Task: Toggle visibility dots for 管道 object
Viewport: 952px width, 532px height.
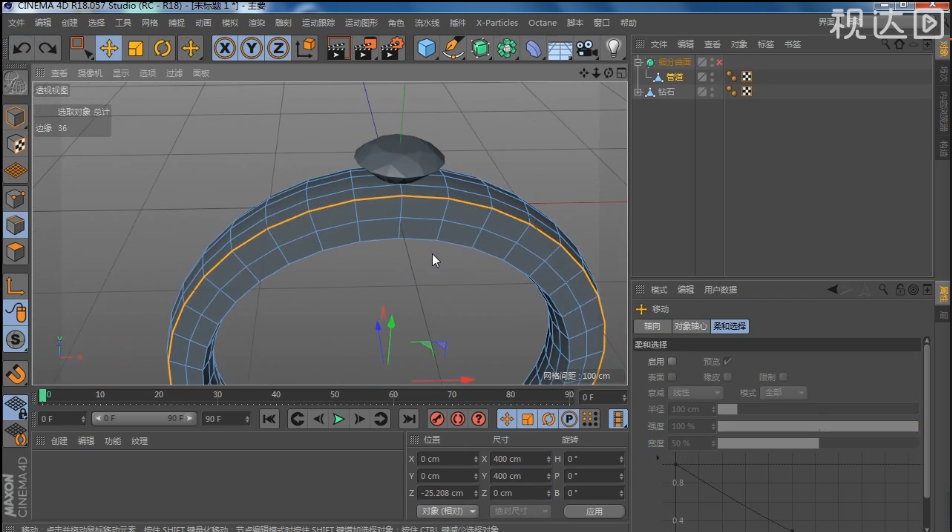Action: coord(712,77)
